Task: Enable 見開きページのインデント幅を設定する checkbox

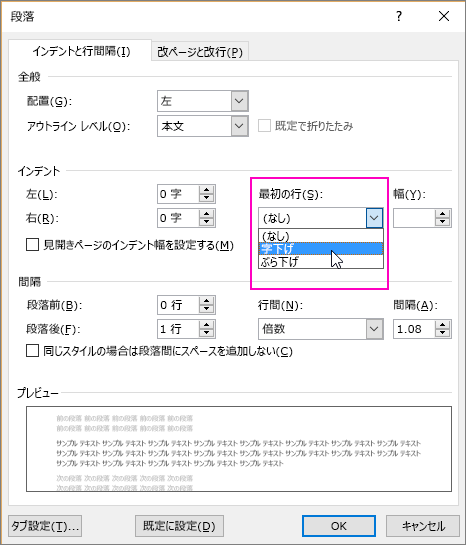Action: click(32, 245)
